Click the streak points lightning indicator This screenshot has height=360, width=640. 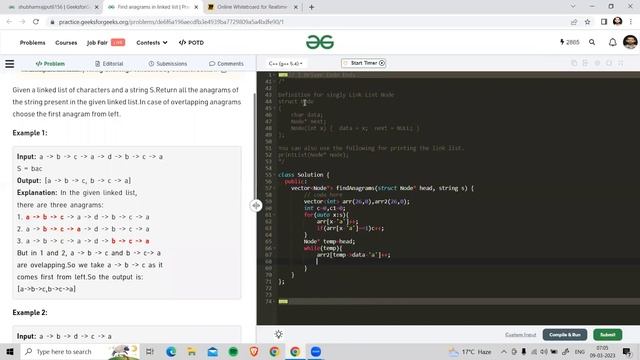569,42
